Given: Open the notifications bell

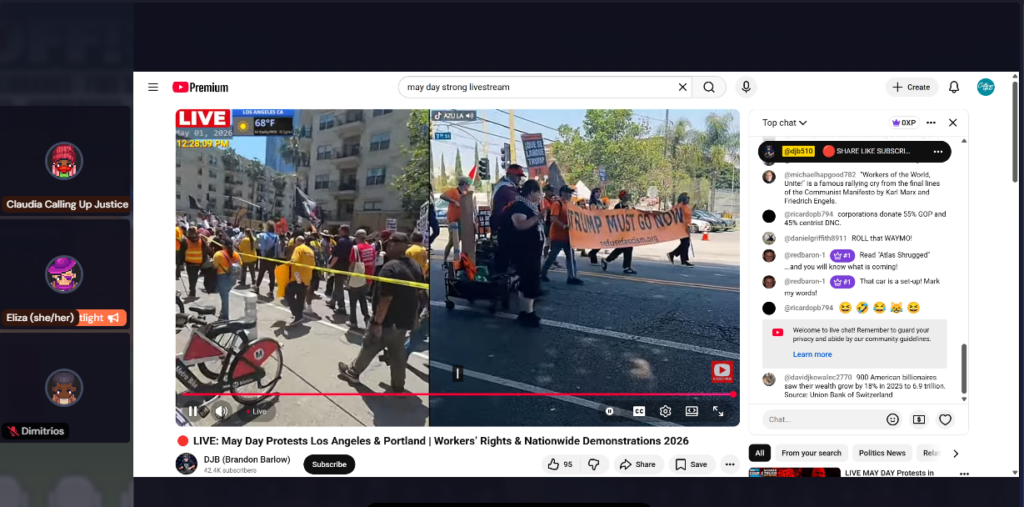Looking at the screenshot, I should coord(954,87).
